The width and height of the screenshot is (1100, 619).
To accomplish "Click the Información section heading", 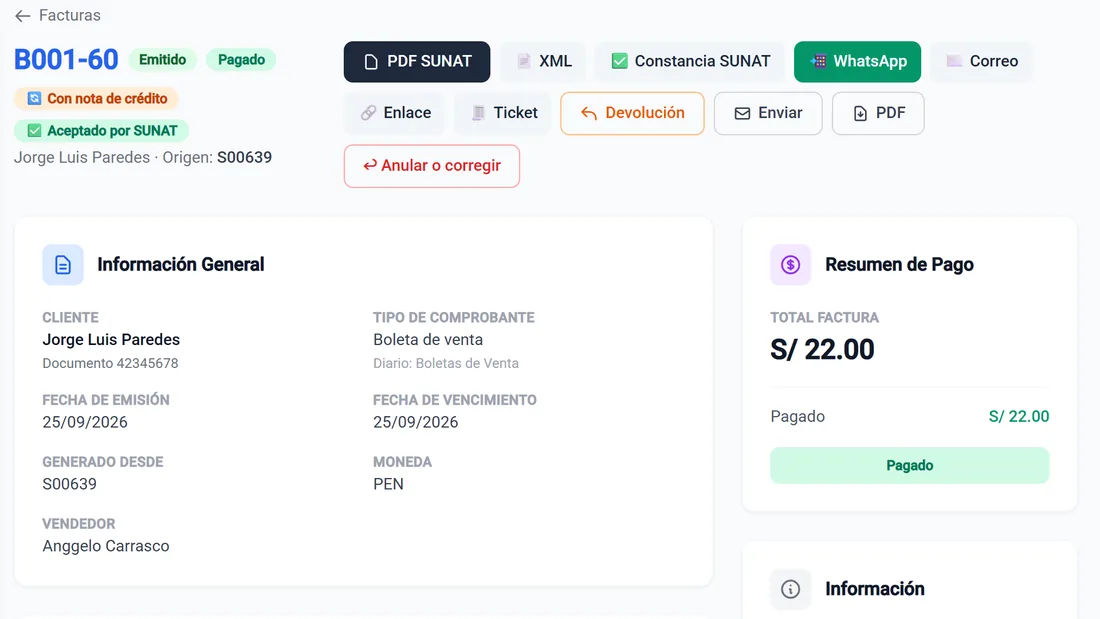I will click(x=875, y=589).
